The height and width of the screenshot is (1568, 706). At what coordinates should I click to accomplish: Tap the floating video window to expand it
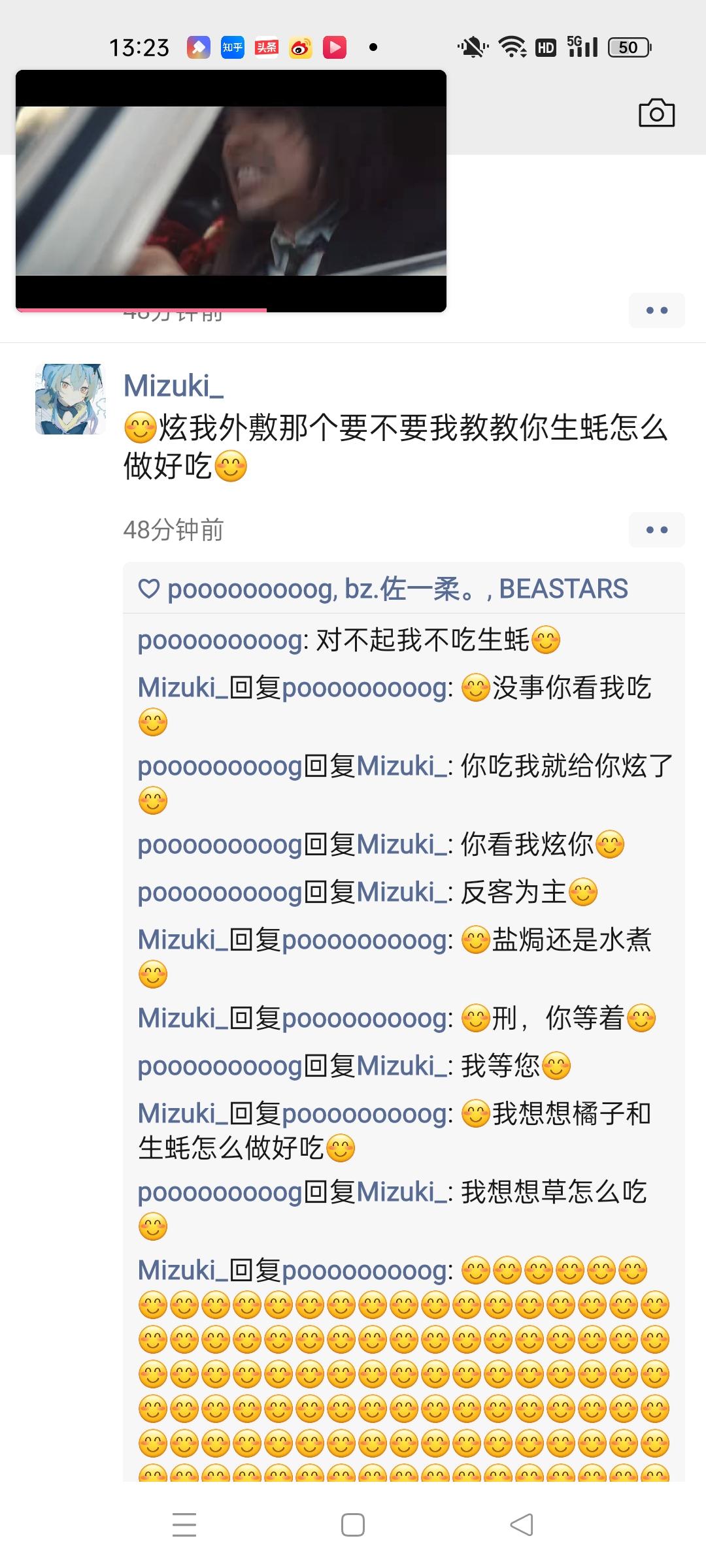(231, 191)
